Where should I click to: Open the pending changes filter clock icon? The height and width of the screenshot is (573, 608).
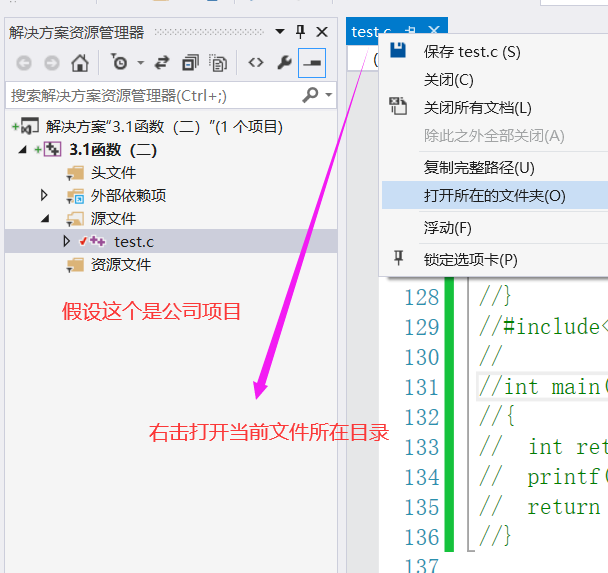[x=119, y=62]
